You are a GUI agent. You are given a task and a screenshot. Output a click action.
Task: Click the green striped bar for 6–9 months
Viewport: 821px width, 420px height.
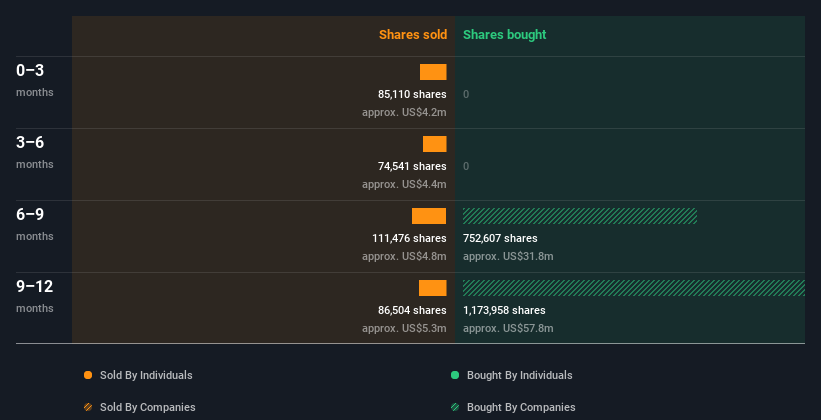(580, 216)
